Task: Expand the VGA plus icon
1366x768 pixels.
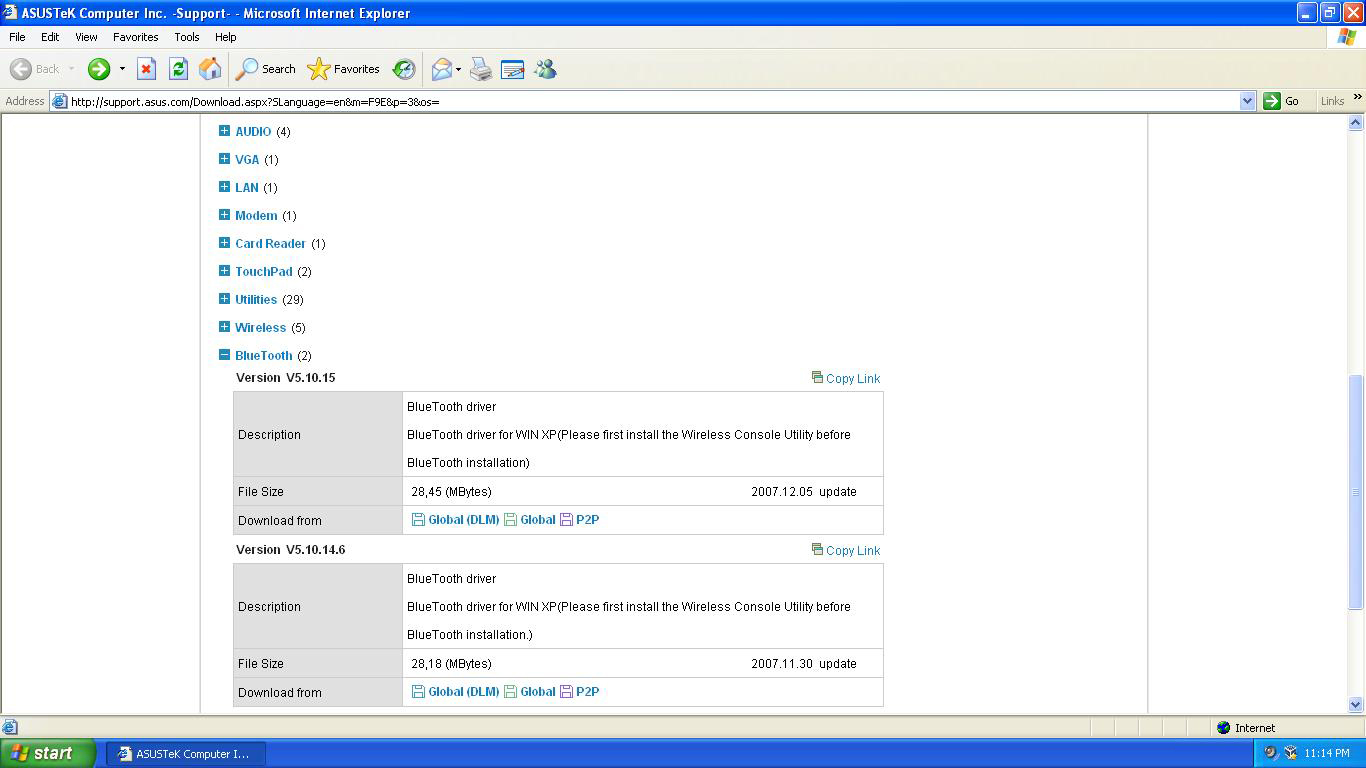Action: 224,158
